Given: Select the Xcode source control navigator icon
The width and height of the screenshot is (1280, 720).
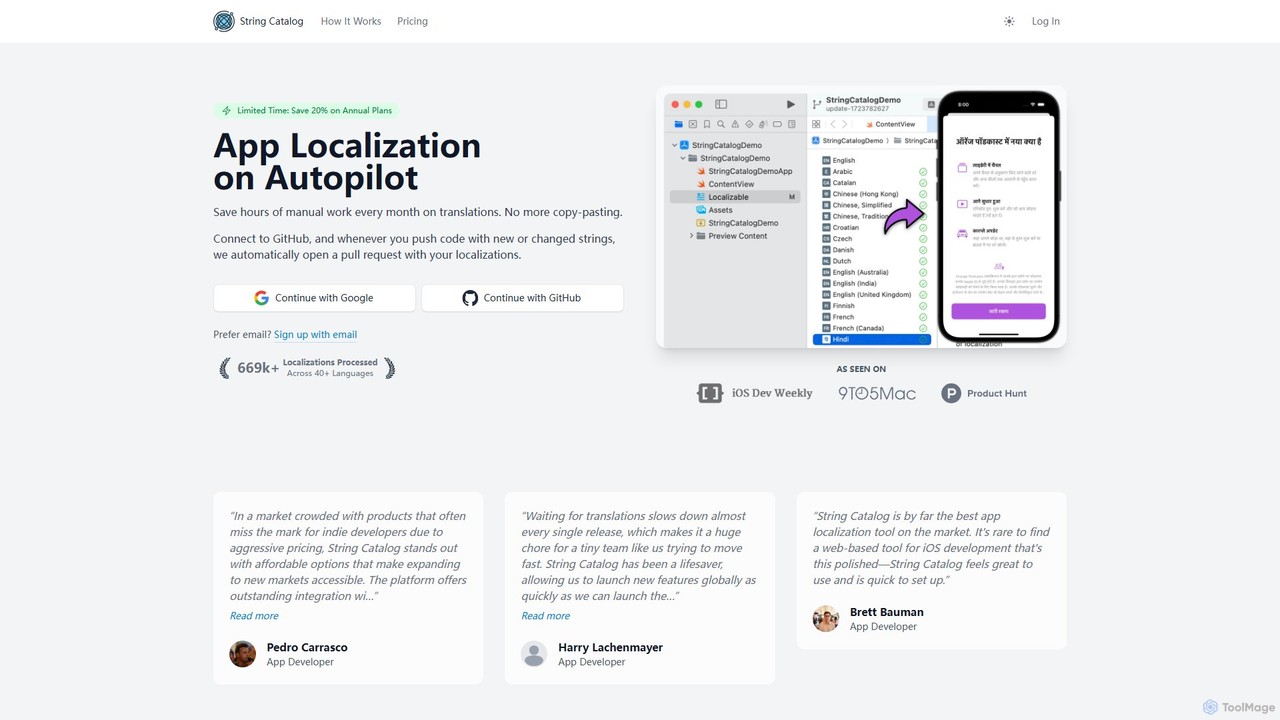Looking at the screenshot, I should click(x=692, y=124).
